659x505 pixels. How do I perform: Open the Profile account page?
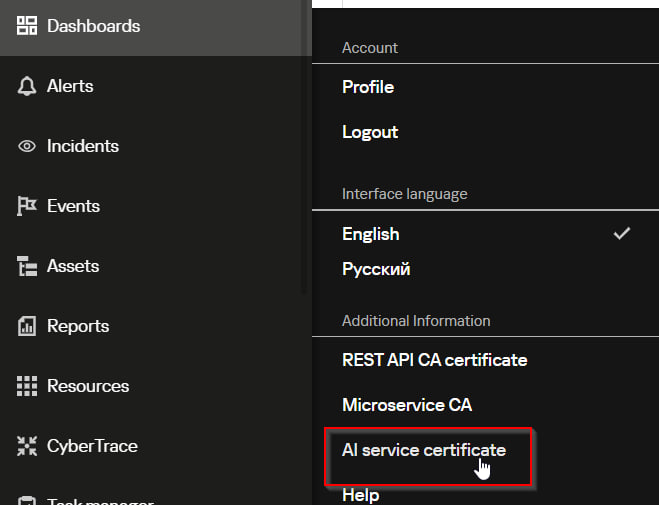pyautogui.click(x=368, y=87)
